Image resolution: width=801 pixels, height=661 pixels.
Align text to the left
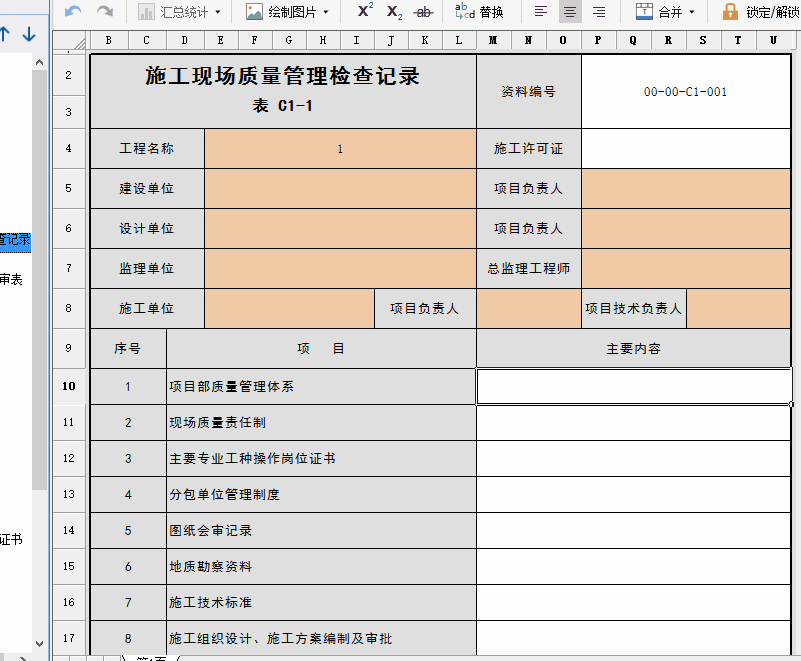pos(541,12)
